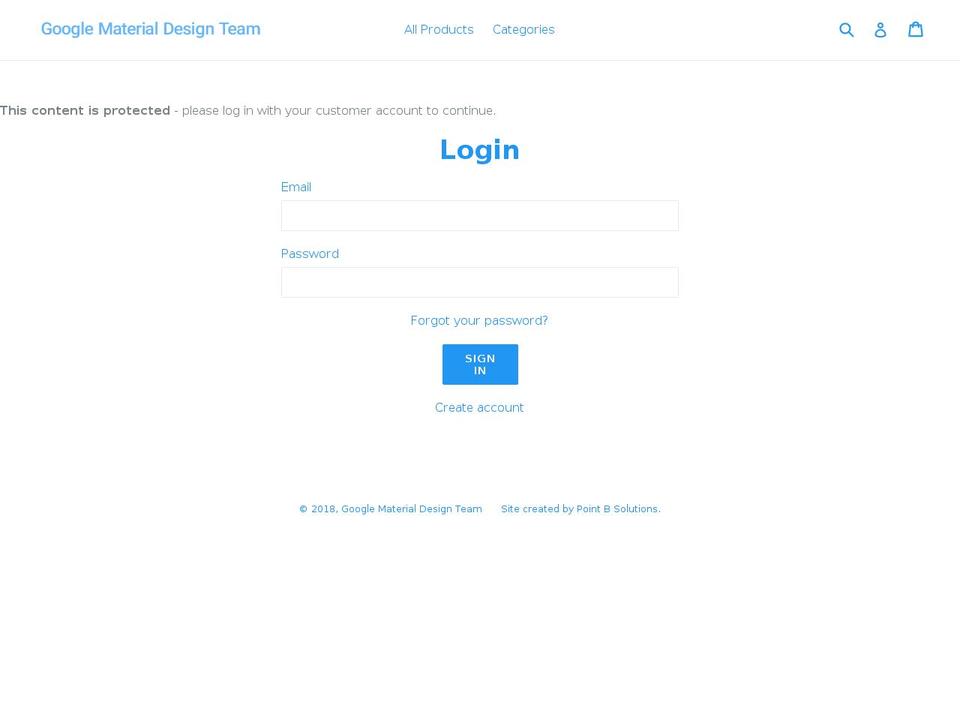The height and width of the screenshot is (720, 960).
Task: Click footer Google Material Design Team link
Action: coord(411,509)
